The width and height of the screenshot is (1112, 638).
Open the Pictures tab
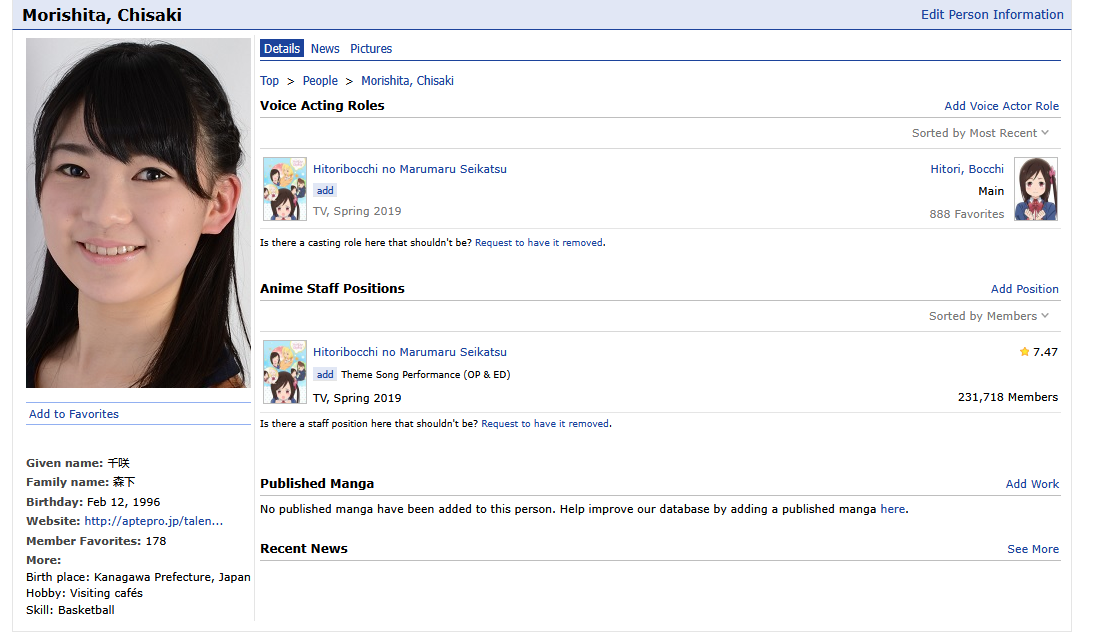(x=371, y=48)
